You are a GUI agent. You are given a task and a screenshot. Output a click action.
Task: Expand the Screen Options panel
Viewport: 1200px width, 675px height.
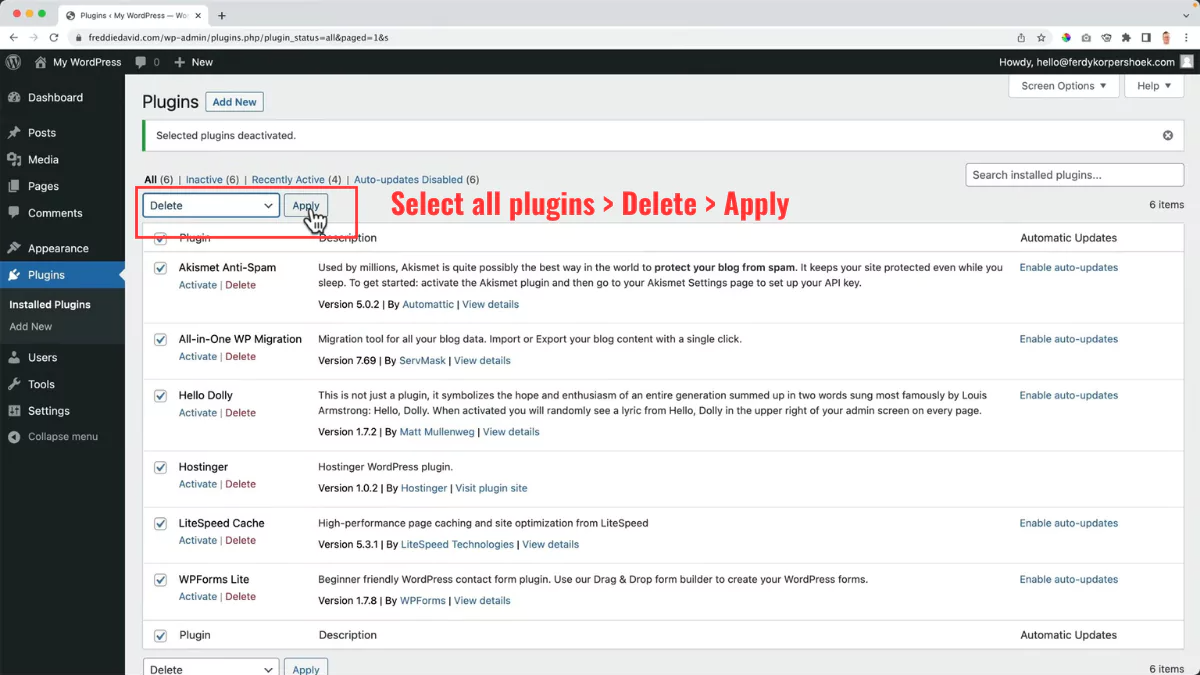coord(1063,86)
